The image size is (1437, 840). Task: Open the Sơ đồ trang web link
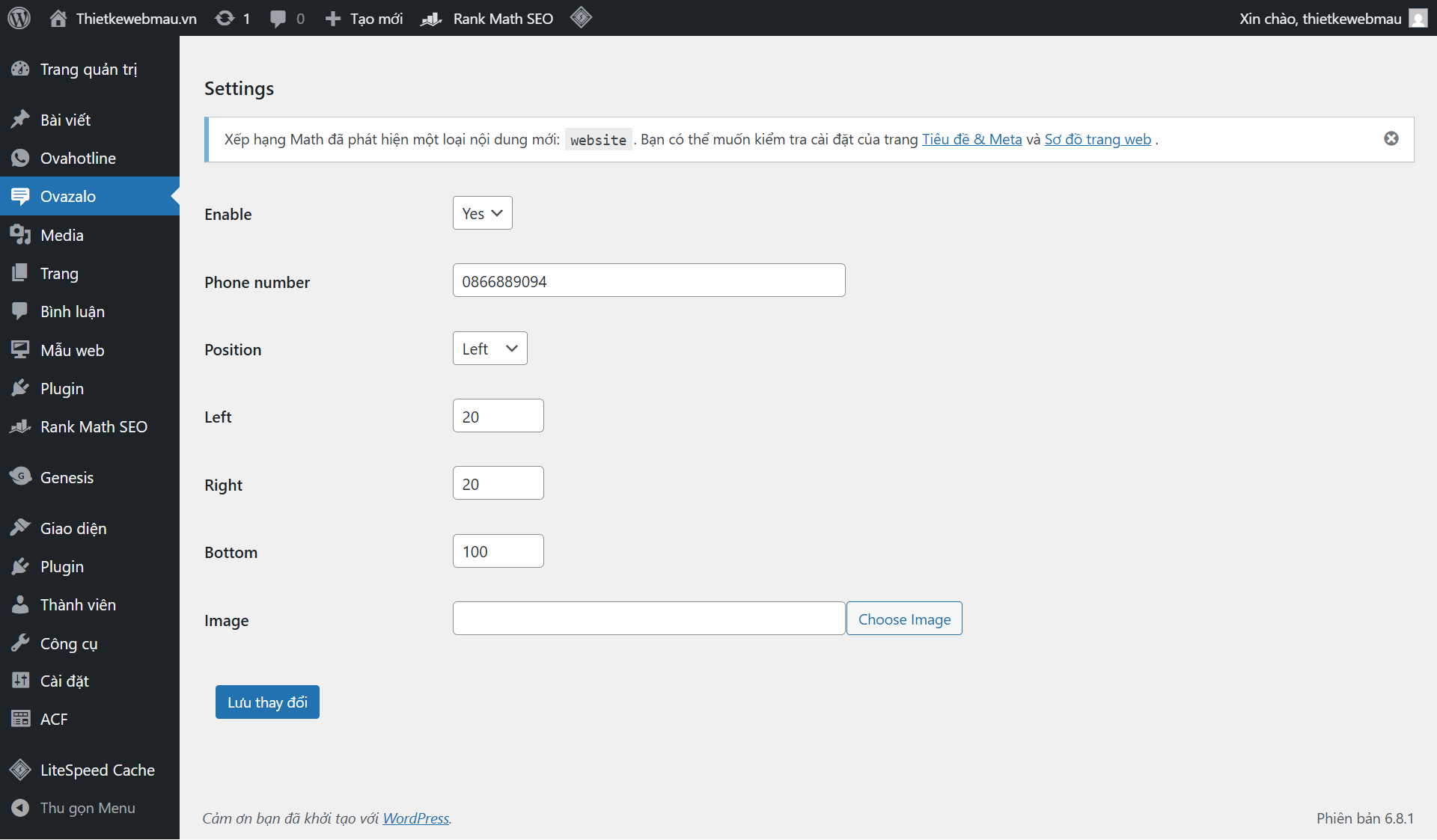(x=1097, y=139)
